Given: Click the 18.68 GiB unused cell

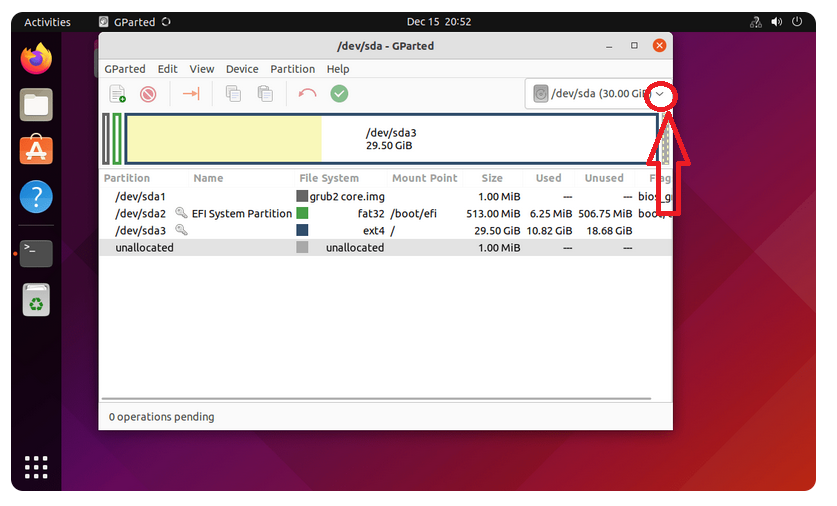Looking at the screenshot, I should pyautogui.click(x=609, y=231).
